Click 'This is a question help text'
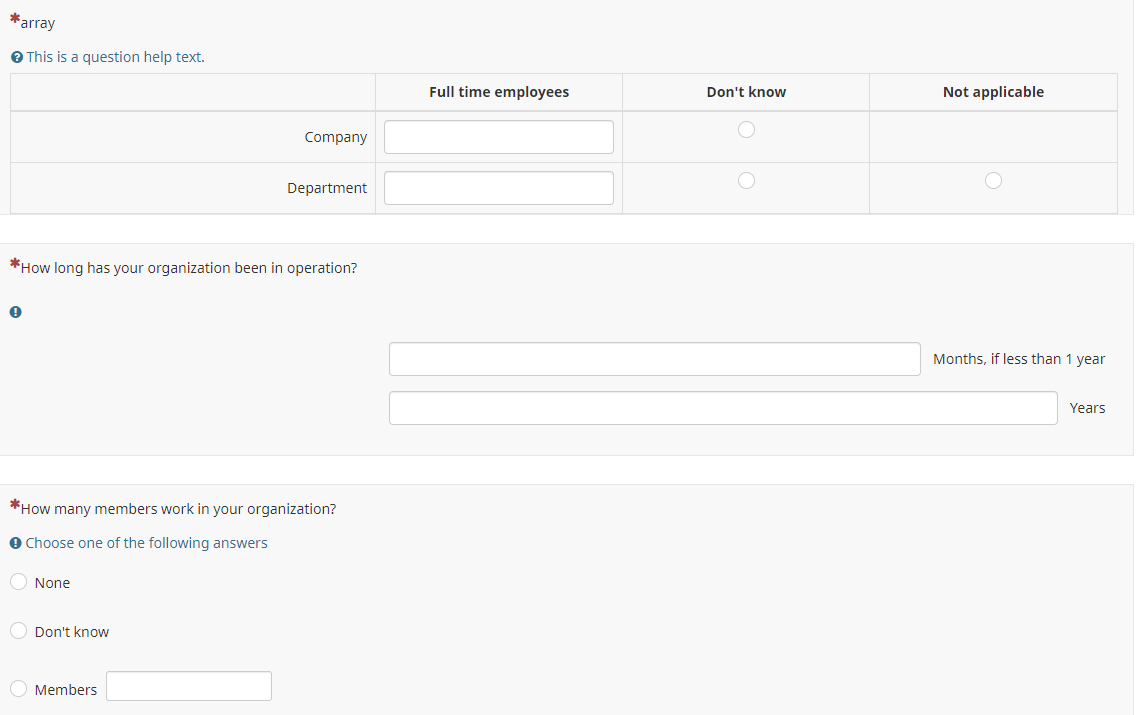This screenshot has width=1141, height=715. pos(115,57)
